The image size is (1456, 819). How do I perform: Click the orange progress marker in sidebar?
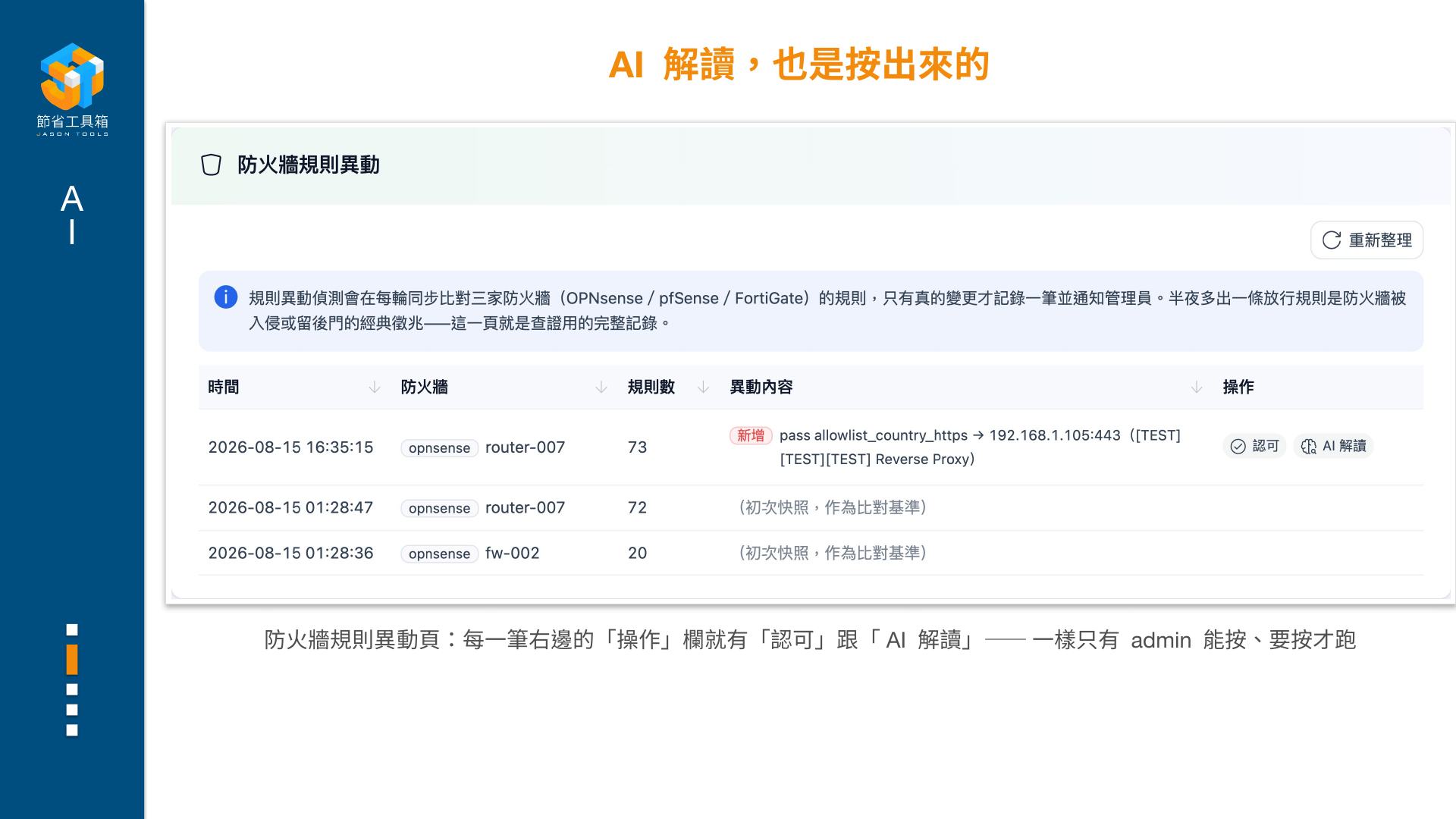click(72, 660)
